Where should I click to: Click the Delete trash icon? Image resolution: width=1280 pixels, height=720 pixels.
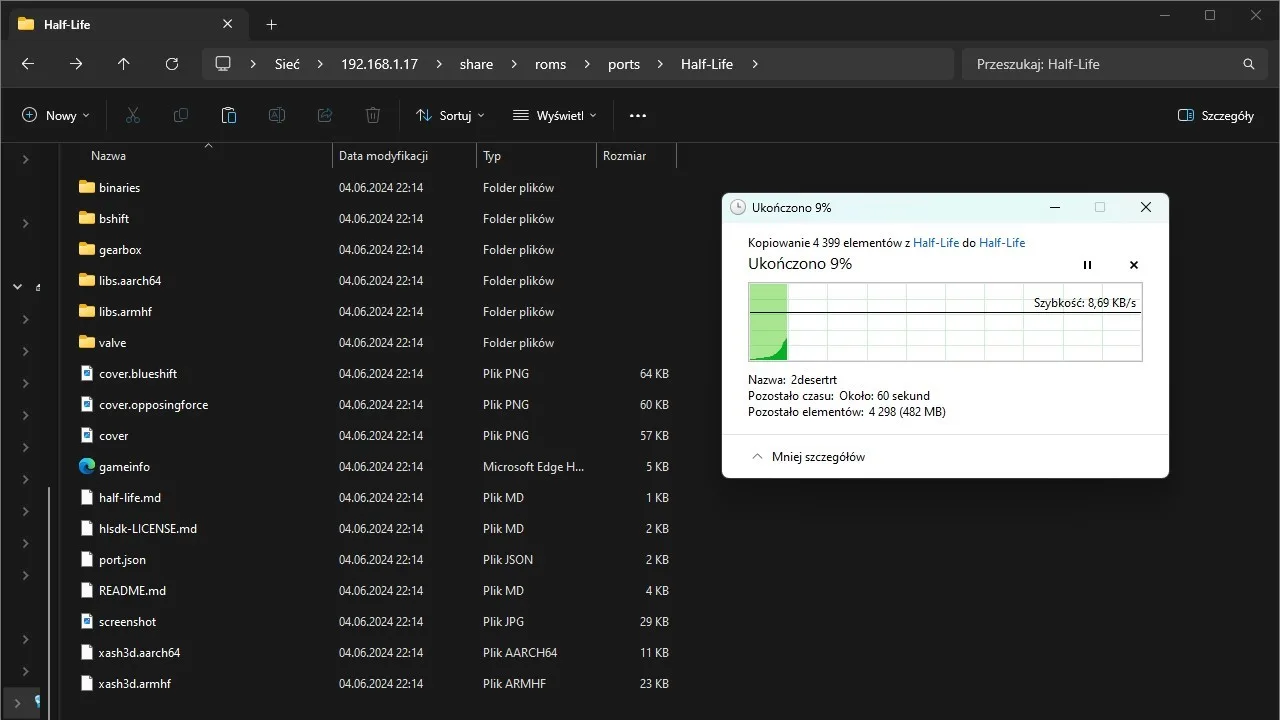(373, 115)
